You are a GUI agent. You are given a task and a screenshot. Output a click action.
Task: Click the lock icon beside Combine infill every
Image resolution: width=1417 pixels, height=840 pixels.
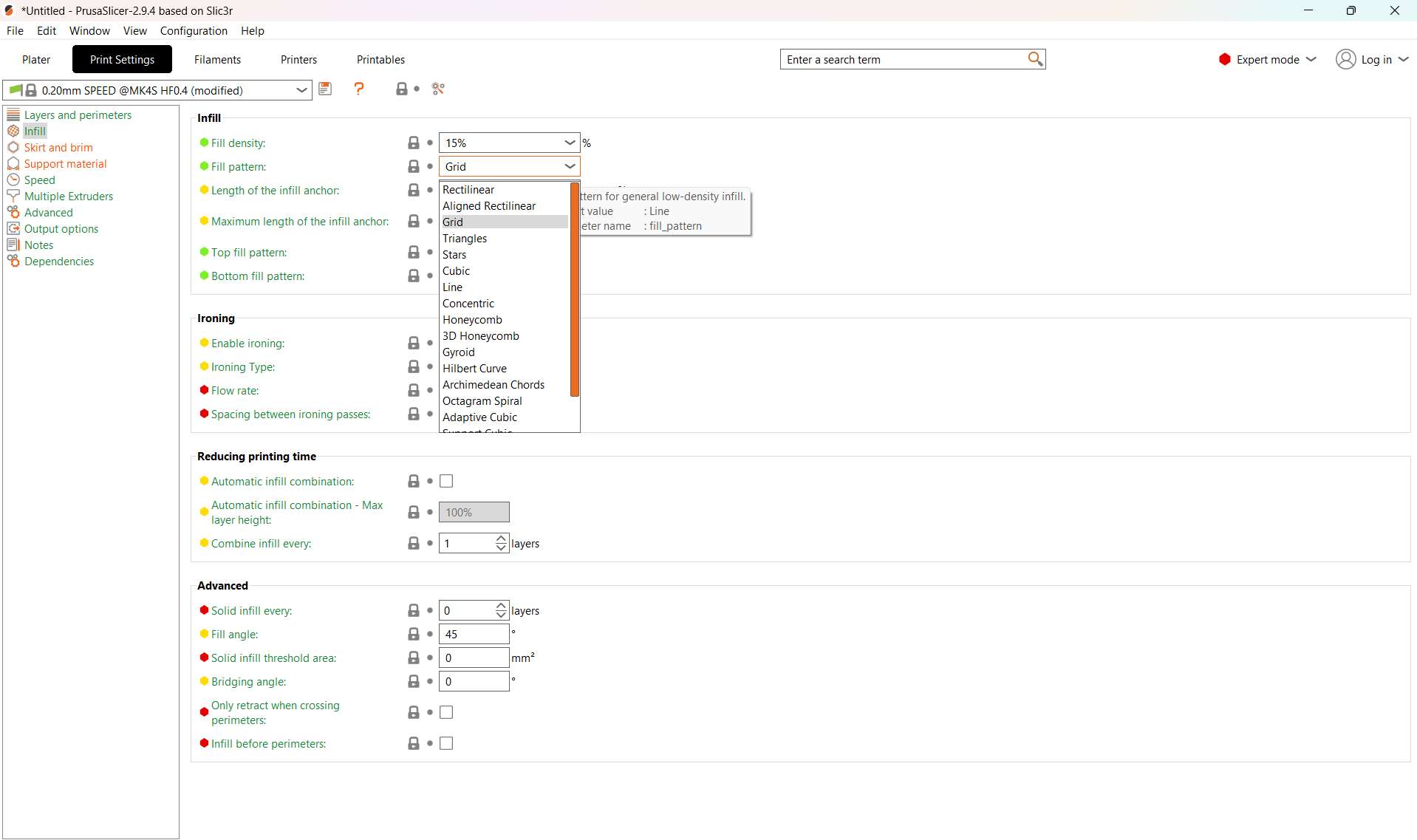414,543
